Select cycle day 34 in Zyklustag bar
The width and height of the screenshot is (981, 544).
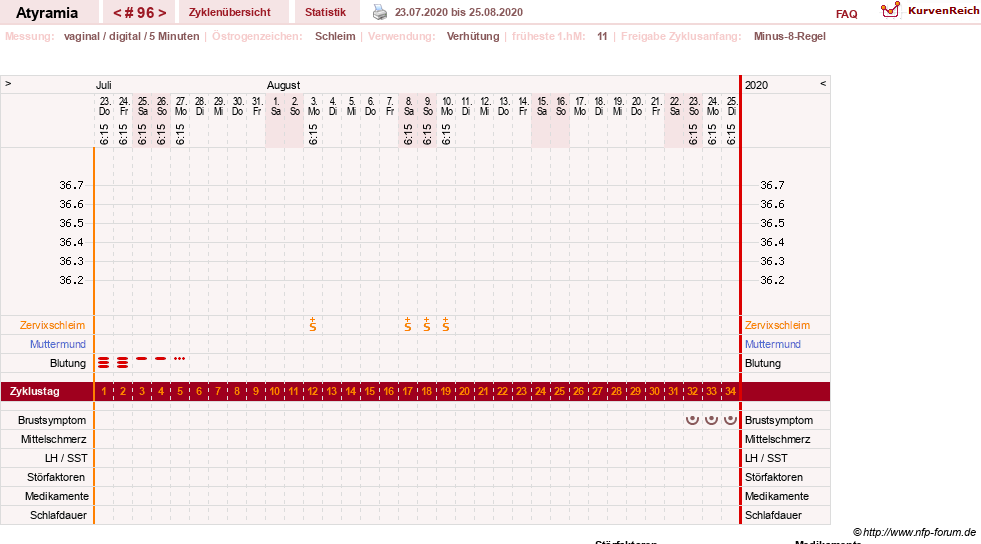[730, 391]
